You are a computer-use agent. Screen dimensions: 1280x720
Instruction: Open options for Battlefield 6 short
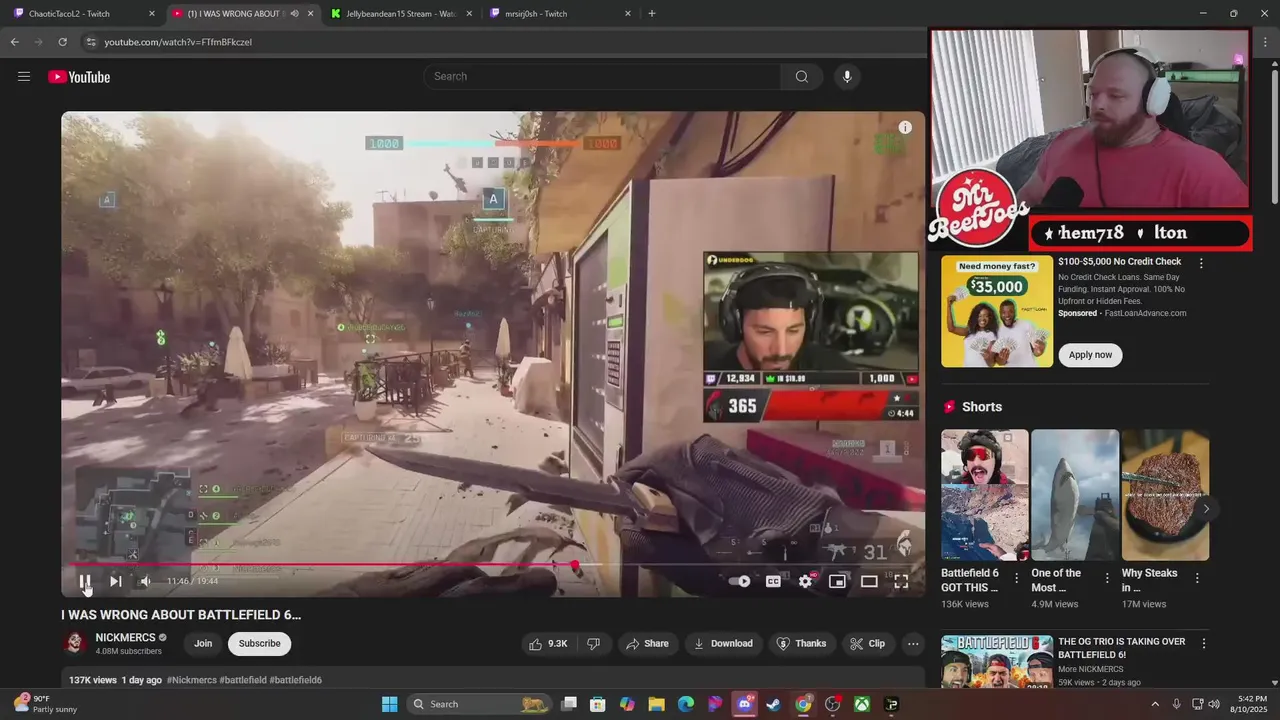(x=1017, y=578)
